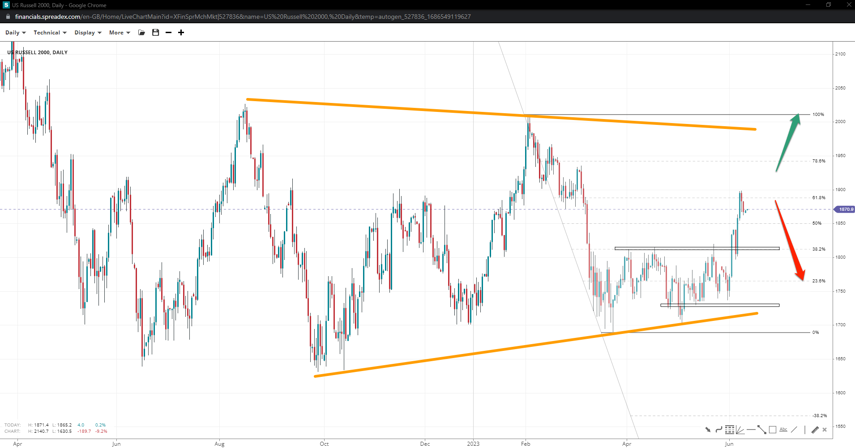Expand the Technical indicators dropdown
Image resolution: width=855 pixels, height=448 pixels.
pyautogui.click(x=50, y=33)
